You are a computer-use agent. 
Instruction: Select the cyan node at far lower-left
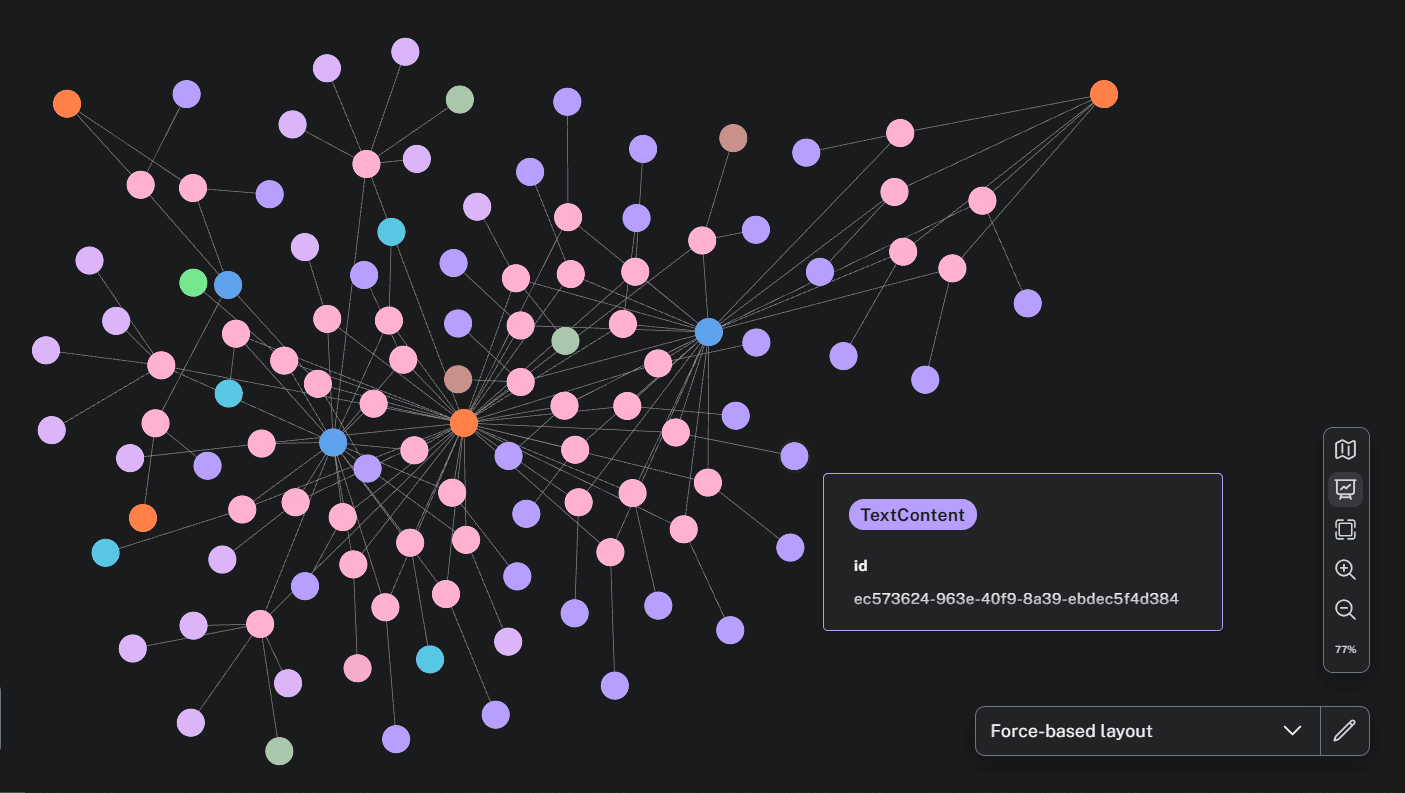[105, 552]
